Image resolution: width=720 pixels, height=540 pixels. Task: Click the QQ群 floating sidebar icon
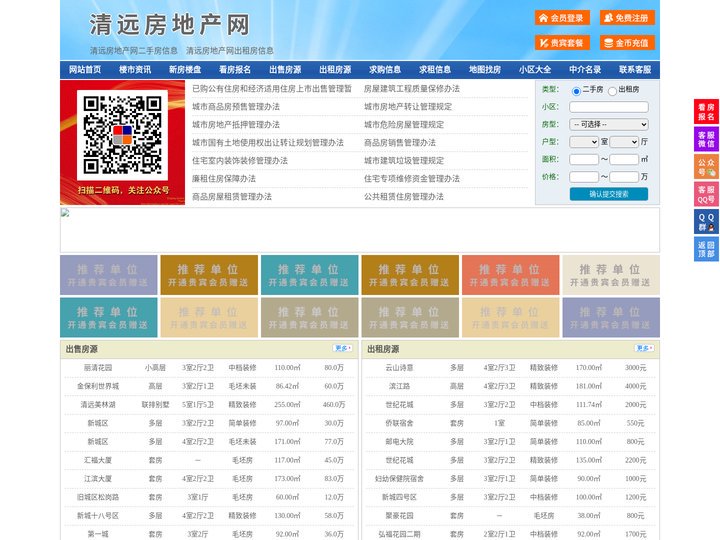click(706, 222)
